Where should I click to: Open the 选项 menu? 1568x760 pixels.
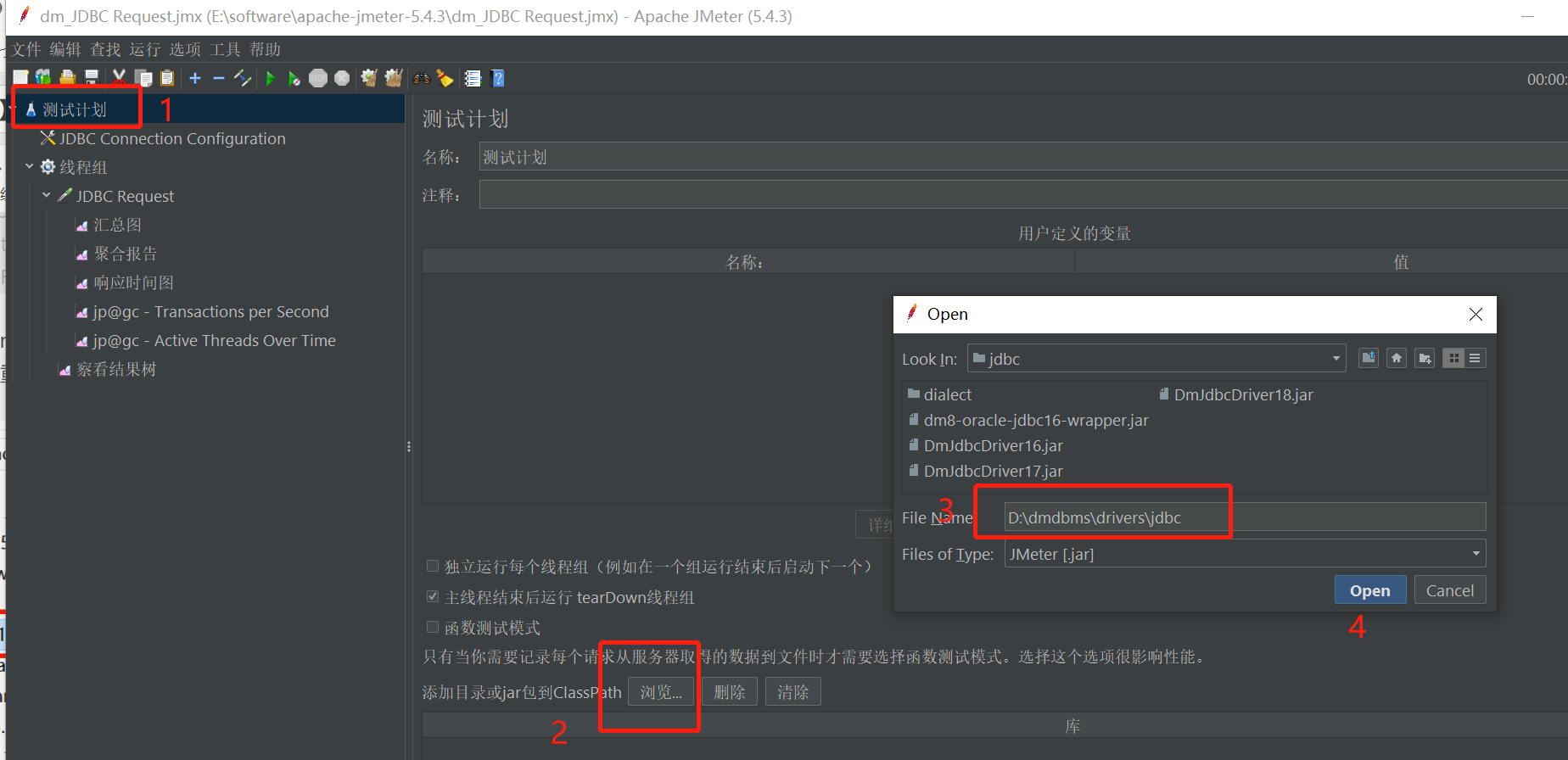185,49
